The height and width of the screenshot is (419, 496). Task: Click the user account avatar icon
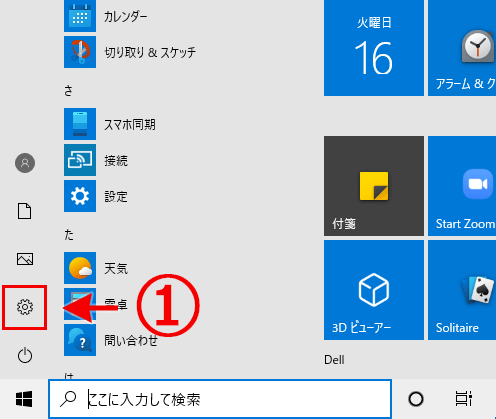point(25,163)
